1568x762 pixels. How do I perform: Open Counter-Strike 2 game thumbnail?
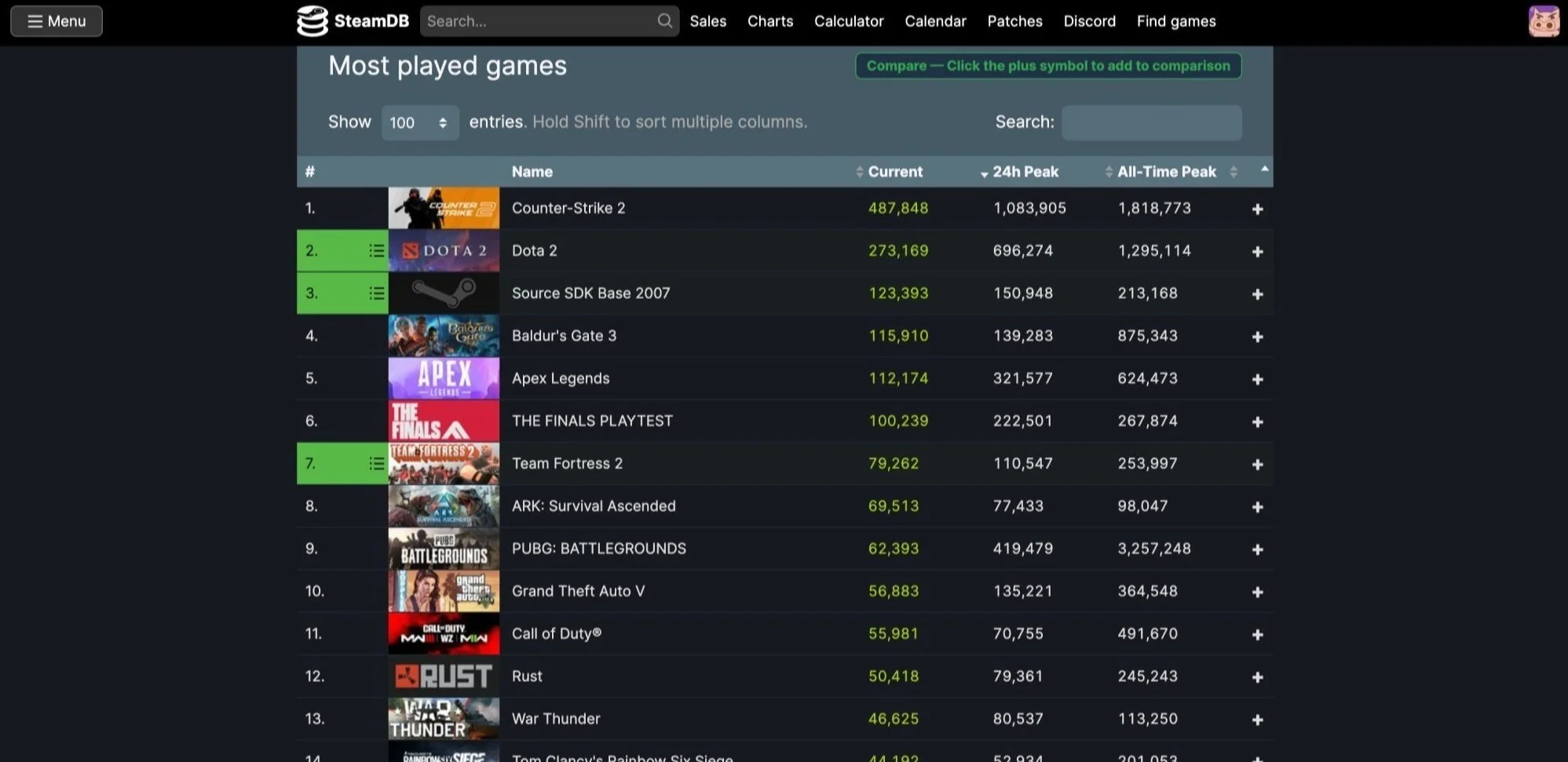[444, 208]
